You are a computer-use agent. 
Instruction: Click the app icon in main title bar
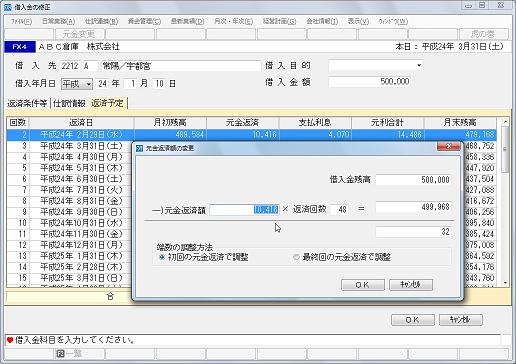(7, 7)
